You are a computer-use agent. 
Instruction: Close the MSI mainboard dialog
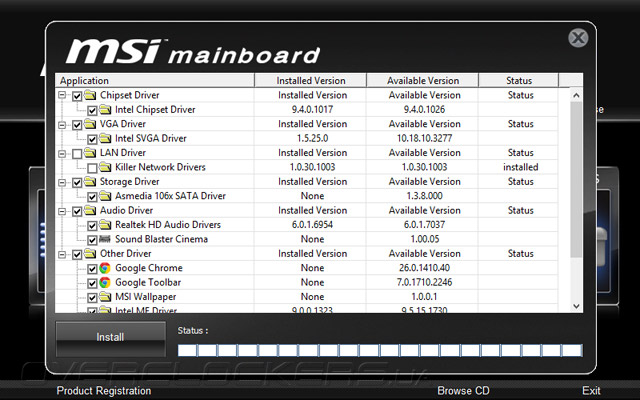point(578,38)
